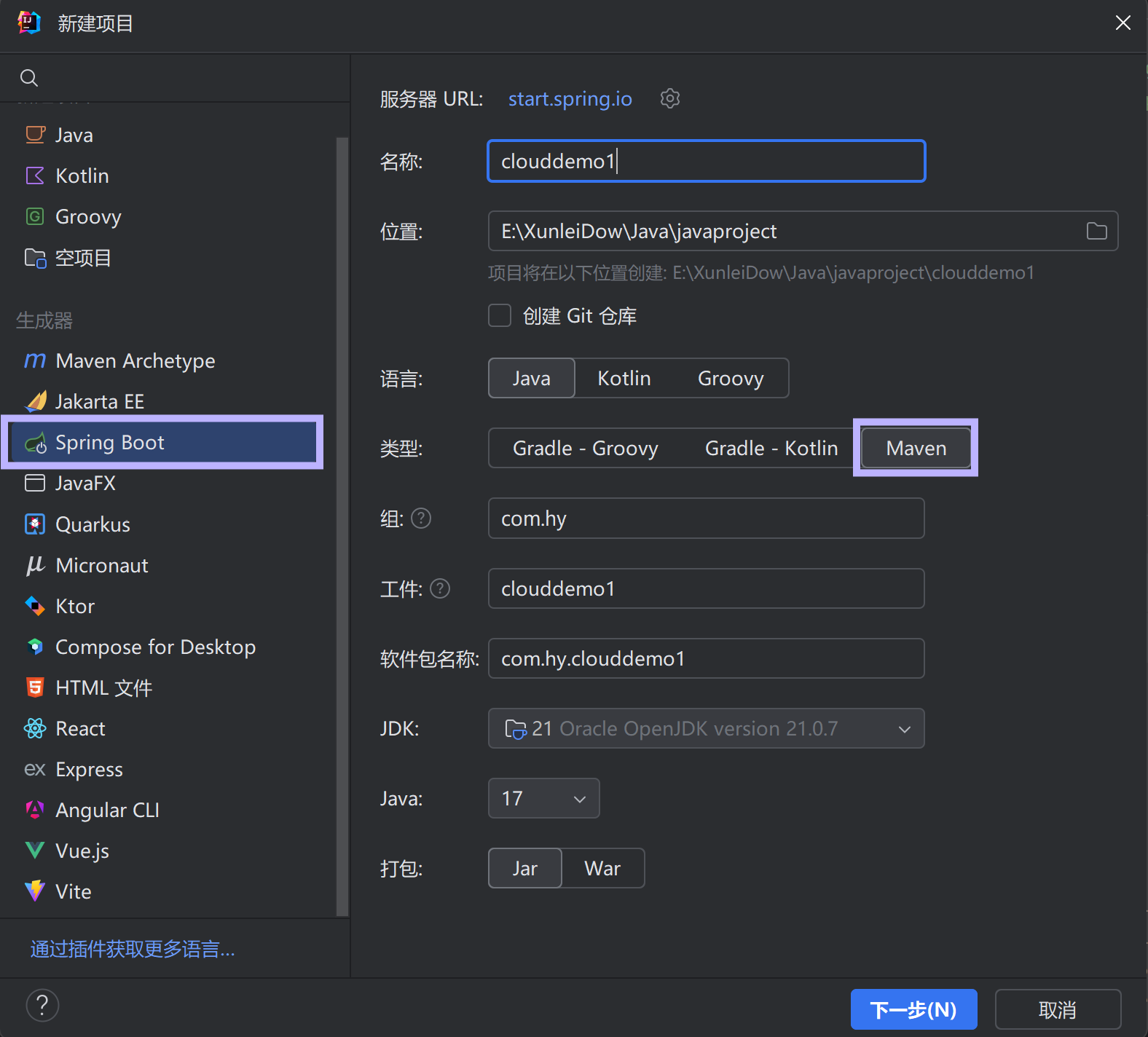
Task: Click the Kotlin logo icon
Action: tap(35, 176)
